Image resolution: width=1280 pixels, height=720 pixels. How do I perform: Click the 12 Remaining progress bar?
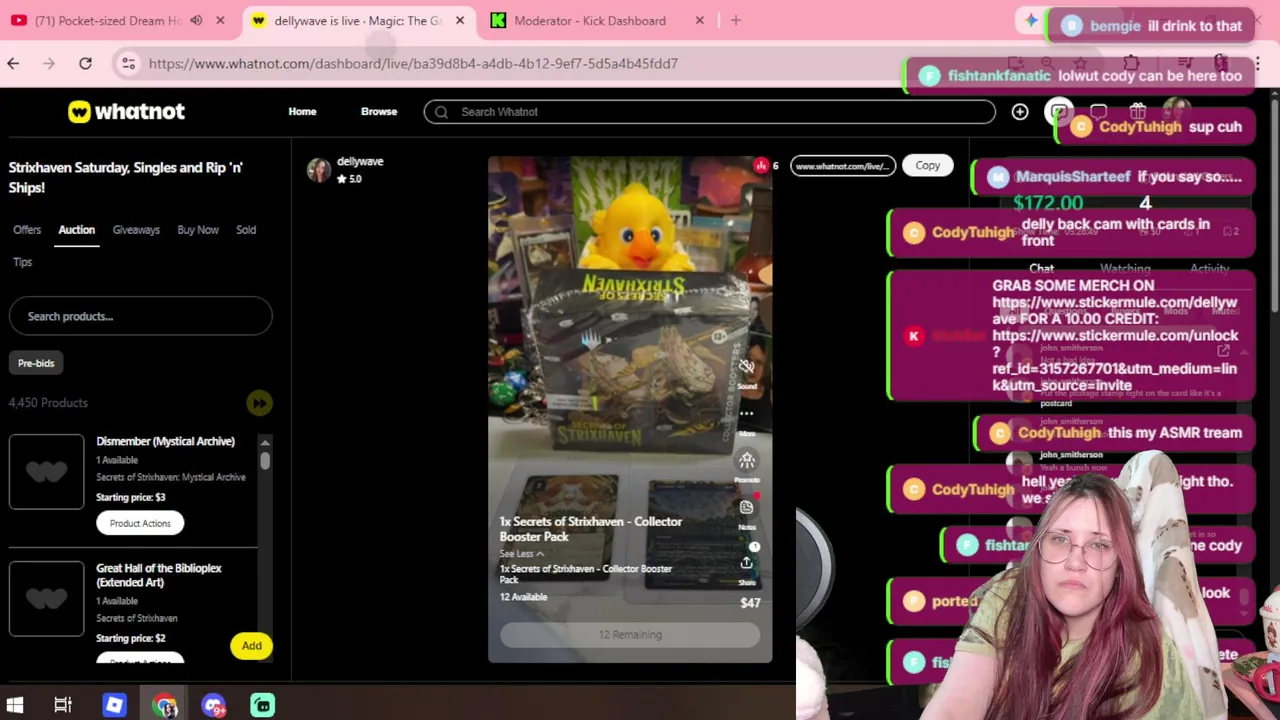(x=630, y=635)
